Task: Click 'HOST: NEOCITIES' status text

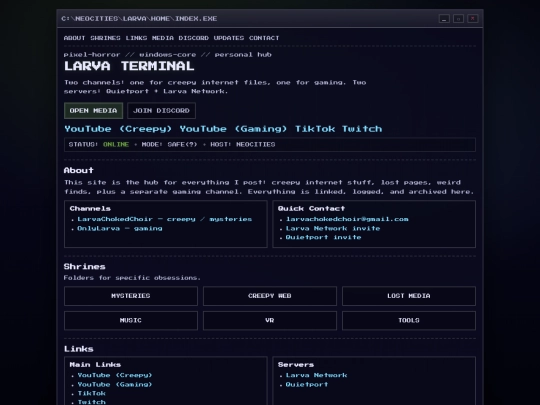Action: (x=243, y=145)
